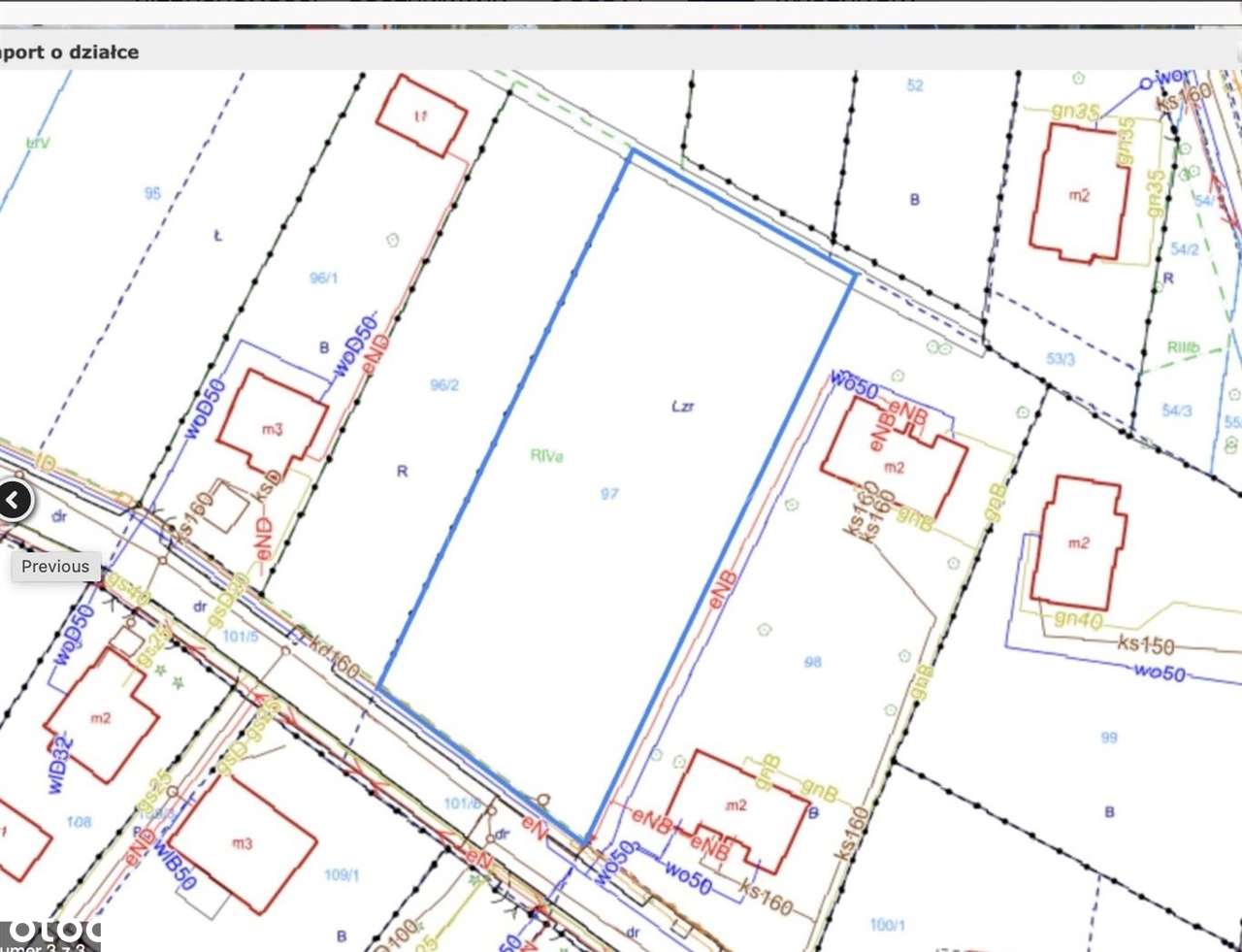The height and width of the screenshot is (952, 1242).
Task: Click parcel label 109/1
Action: point(342,875)
